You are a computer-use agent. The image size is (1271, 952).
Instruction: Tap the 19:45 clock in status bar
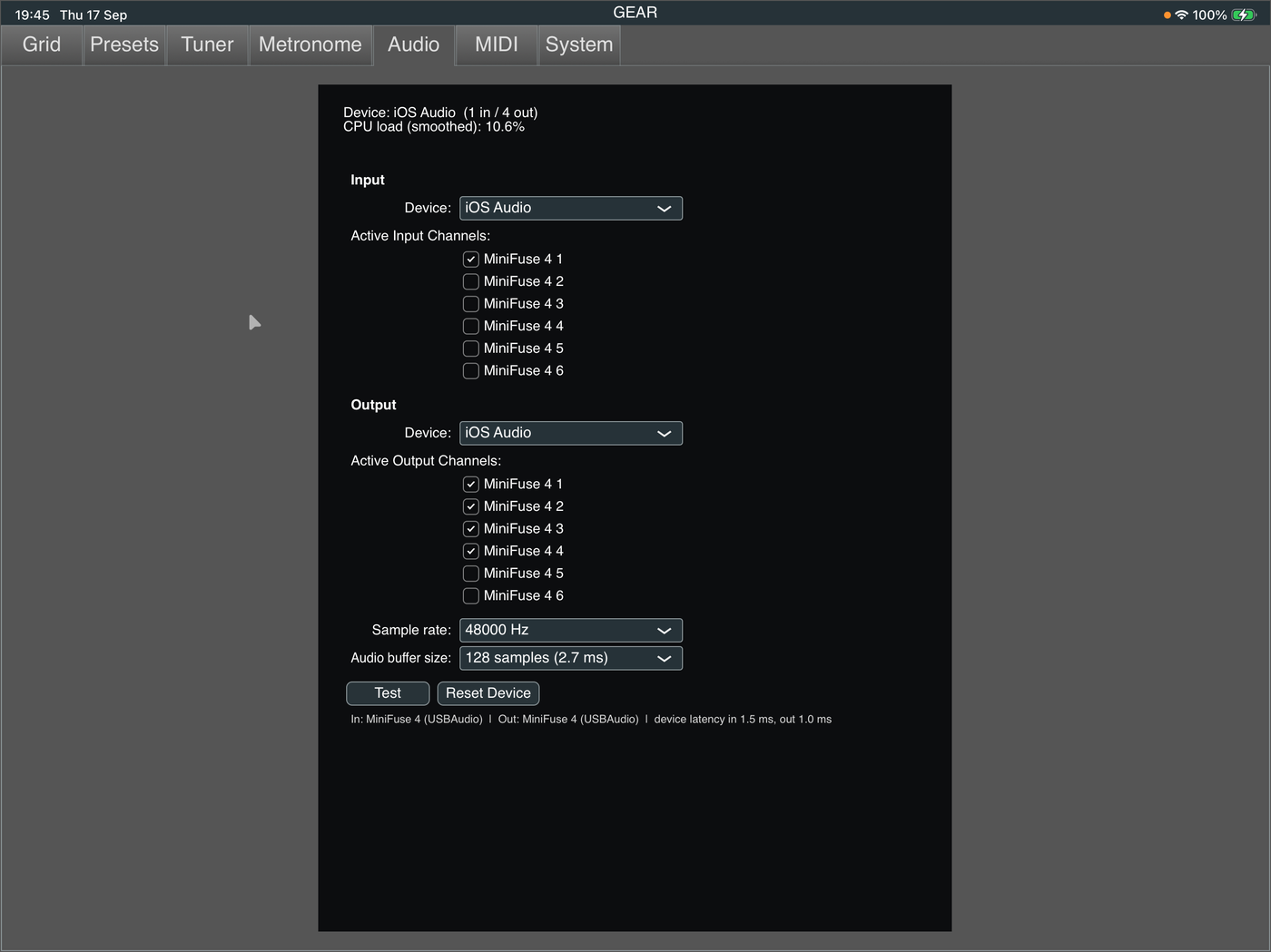point(32,15)
